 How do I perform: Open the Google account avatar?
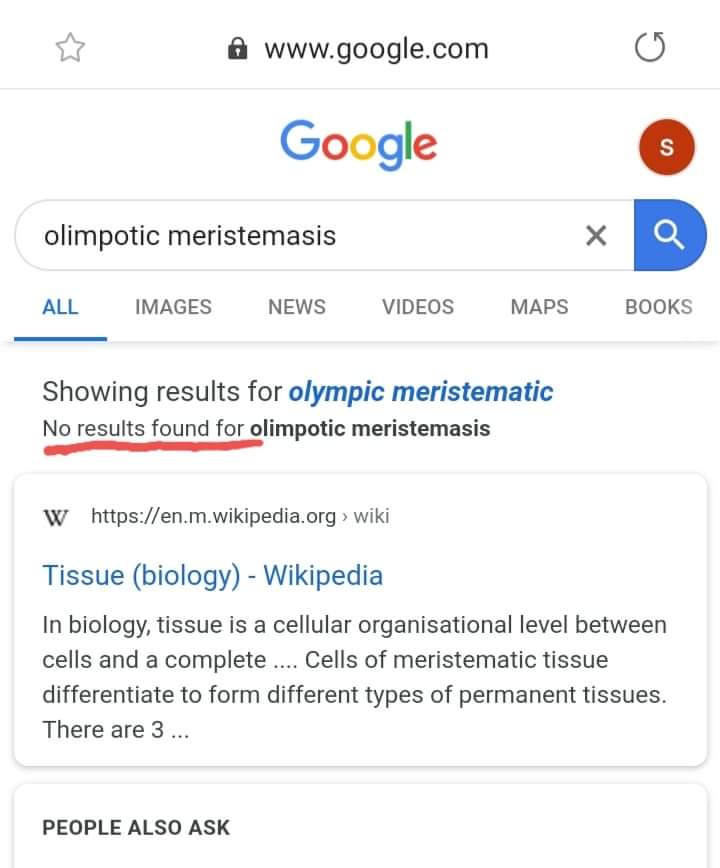point(666,147)
